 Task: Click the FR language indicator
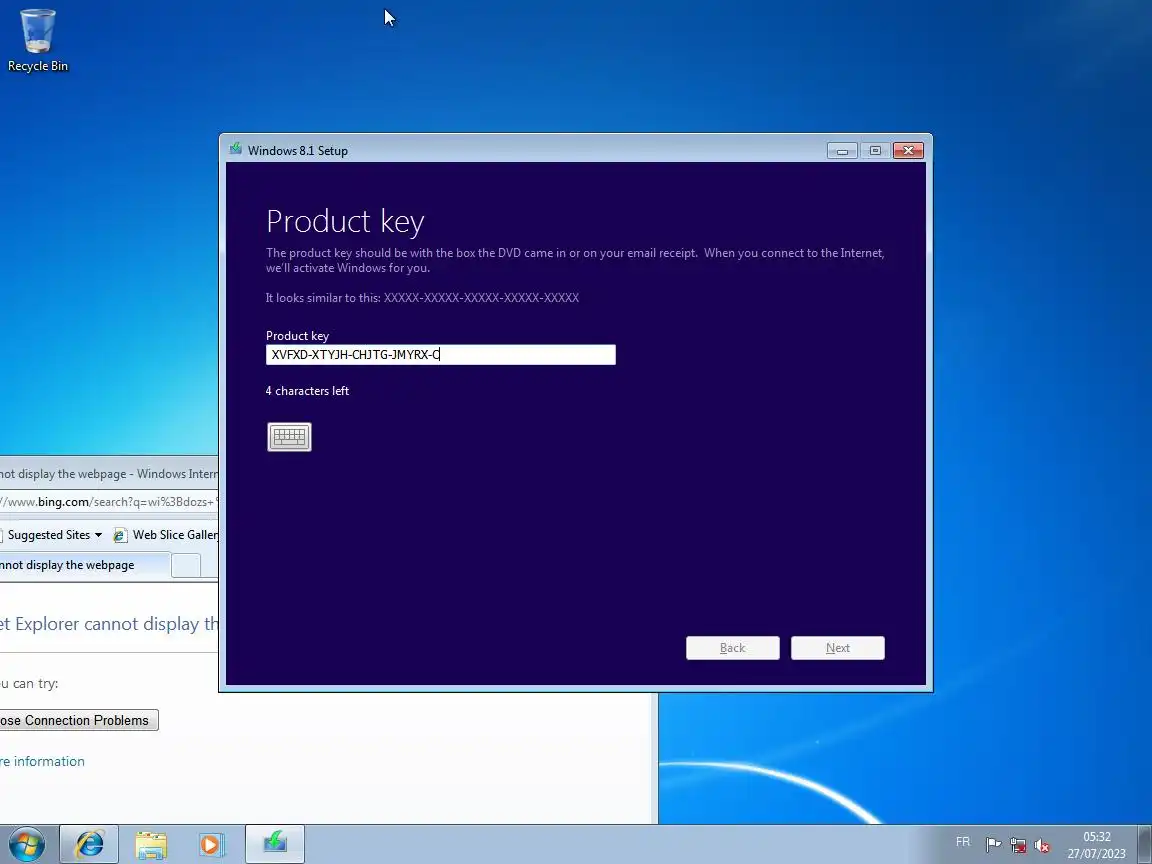pos(962,842)
